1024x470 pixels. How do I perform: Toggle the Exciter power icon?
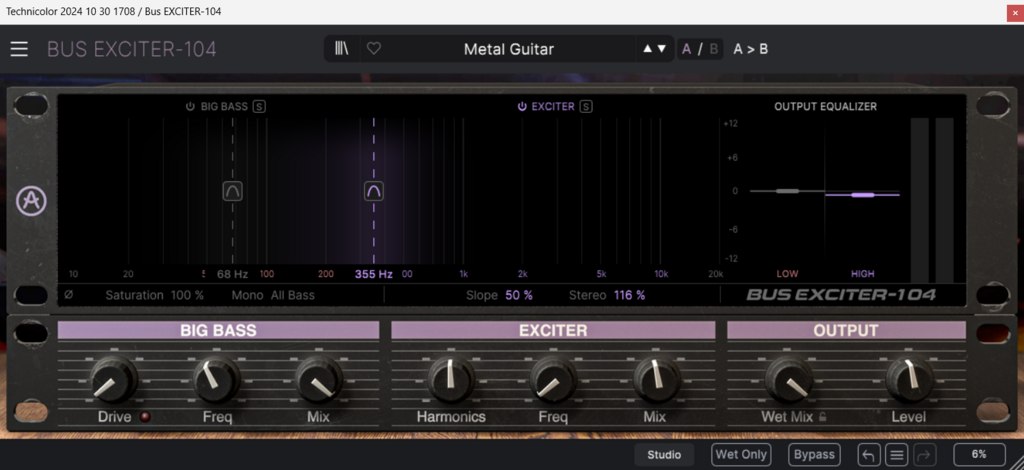(x=522, y=106)
